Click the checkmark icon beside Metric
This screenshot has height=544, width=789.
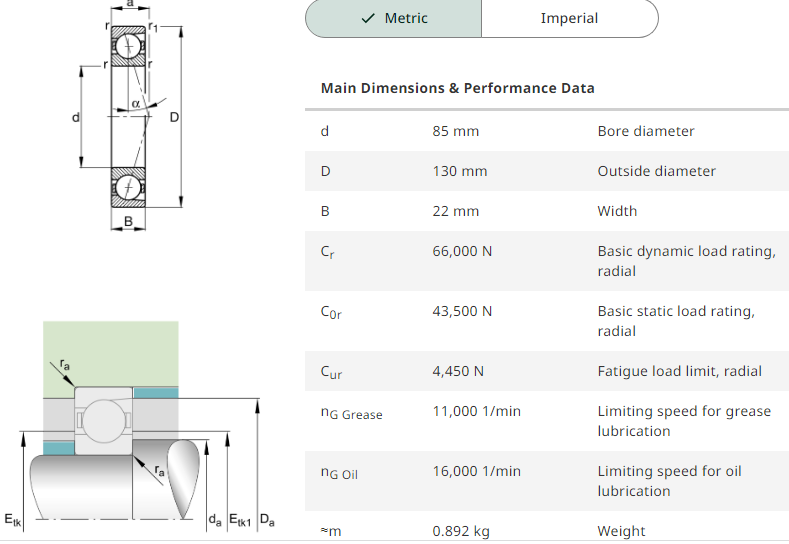(368, 19)
